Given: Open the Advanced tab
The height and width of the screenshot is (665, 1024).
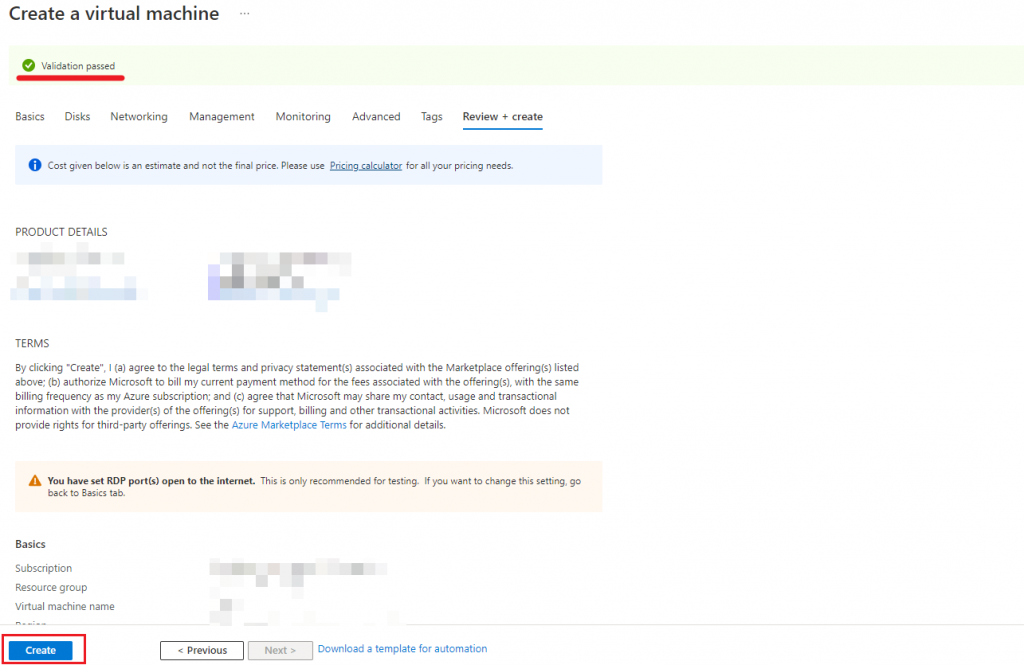Looking at the screenshot, I should [x=376, y=116].
